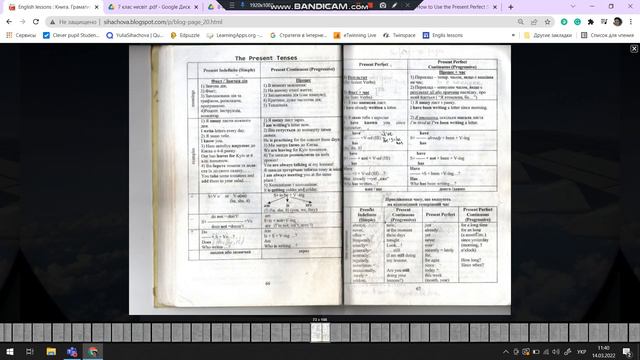The height and width of the screenshot is (360, 640).
Task: Open the Grammarly green extension icon
Action: (x=577, y=22)
